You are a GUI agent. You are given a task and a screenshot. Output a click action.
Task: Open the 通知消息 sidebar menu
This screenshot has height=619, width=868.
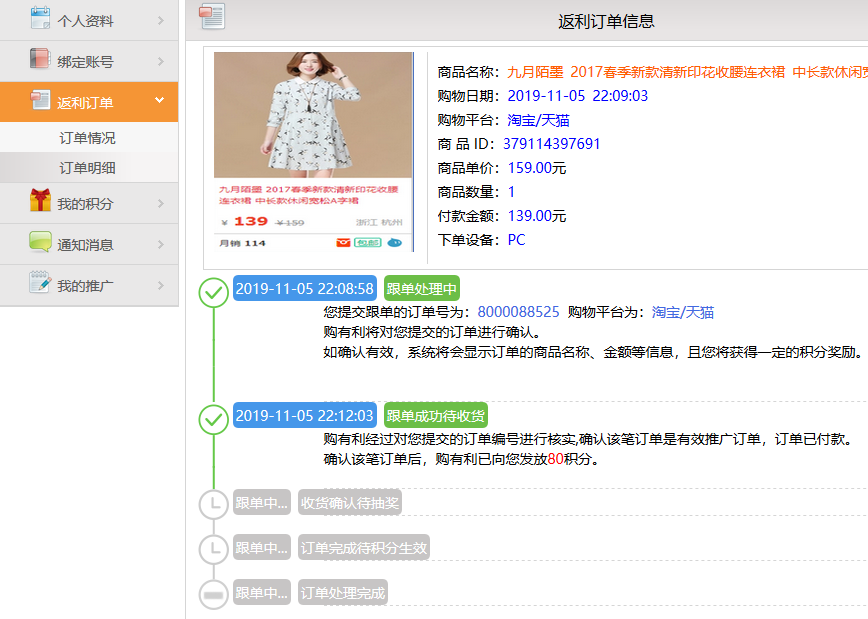click(x=85, y=244)
